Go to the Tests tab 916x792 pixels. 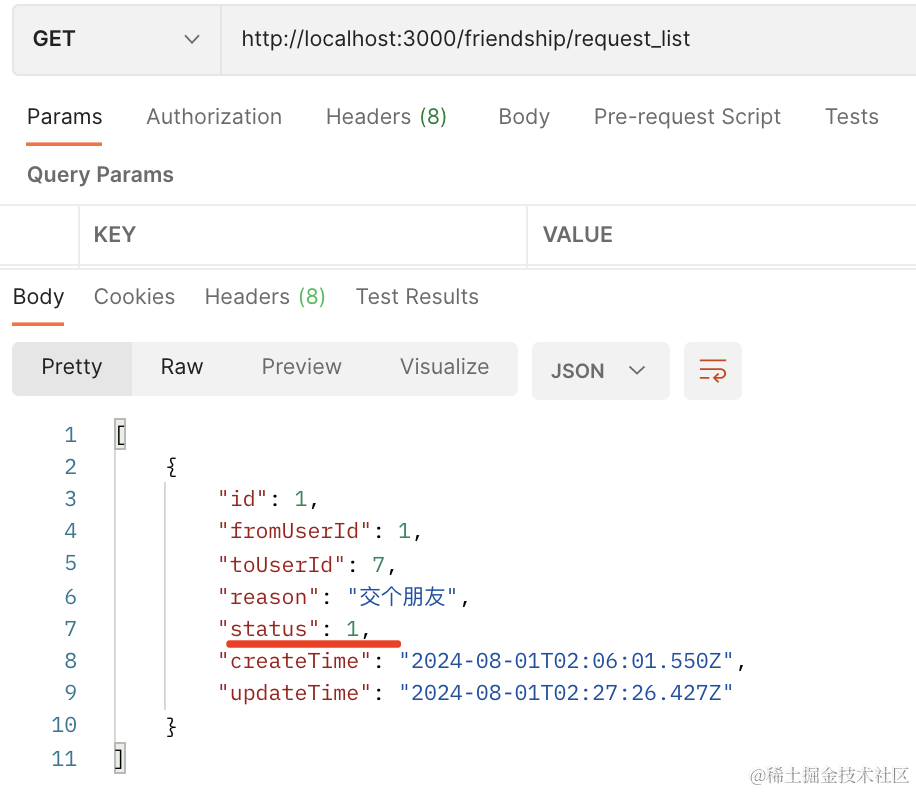851,117
